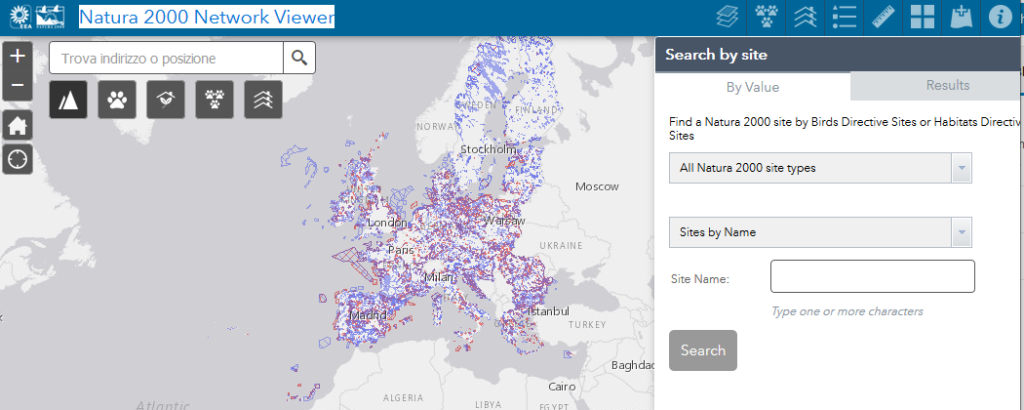Click the Site Name input field
Viewport: 1024px width, 410px height.
[x=872, y=276]
